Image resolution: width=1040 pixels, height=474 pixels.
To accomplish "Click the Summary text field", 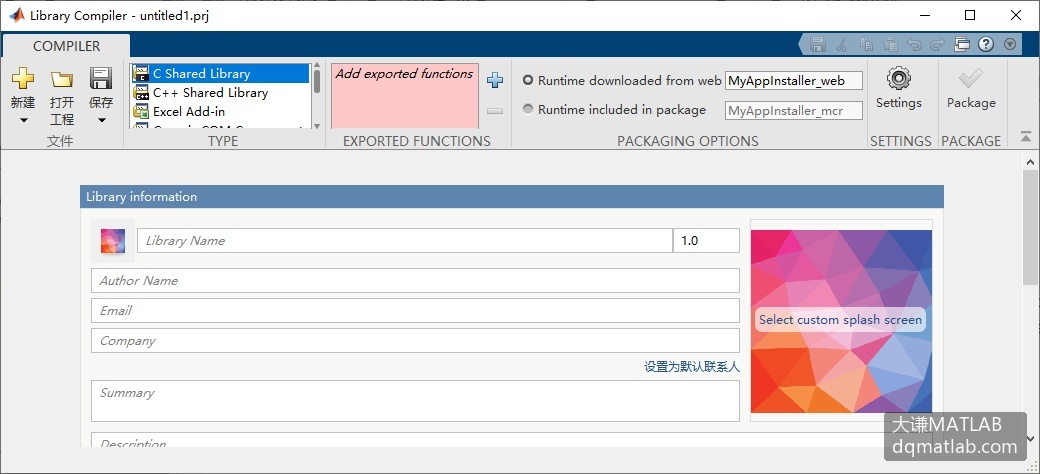I will [415, 401].
